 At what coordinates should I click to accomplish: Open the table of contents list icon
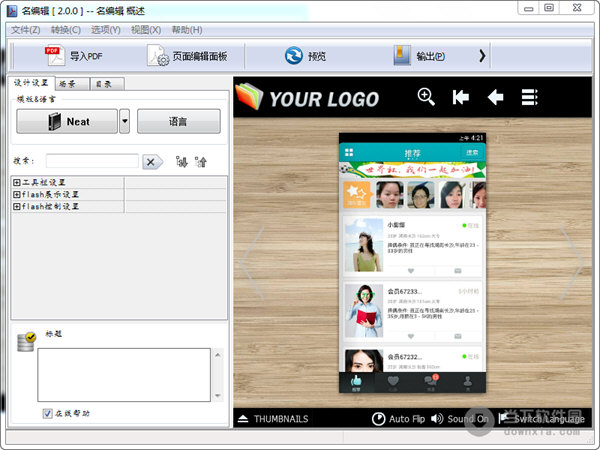pyautogui.click(x=530, y=97)
